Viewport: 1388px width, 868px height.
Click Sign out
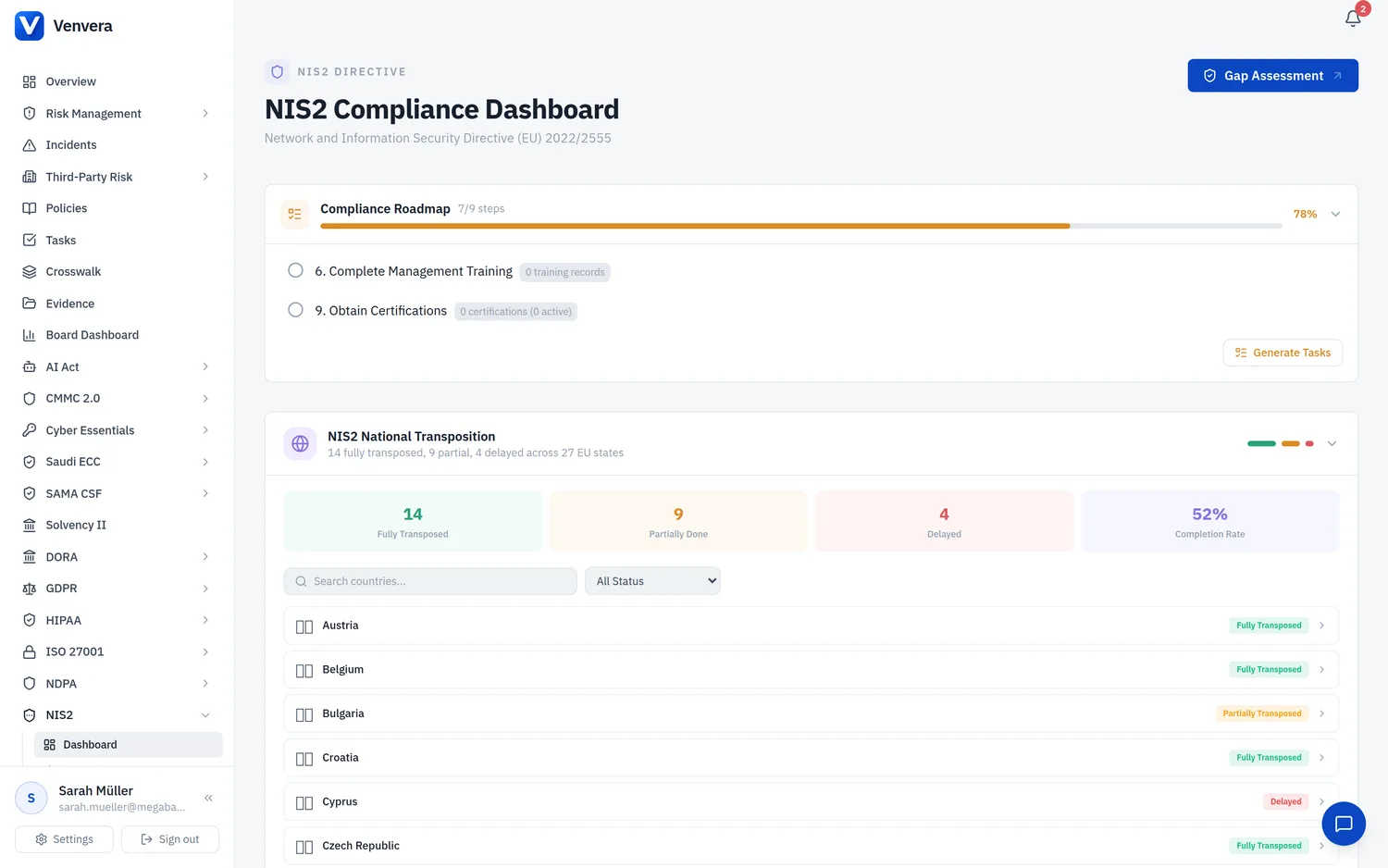coord(170,839)
